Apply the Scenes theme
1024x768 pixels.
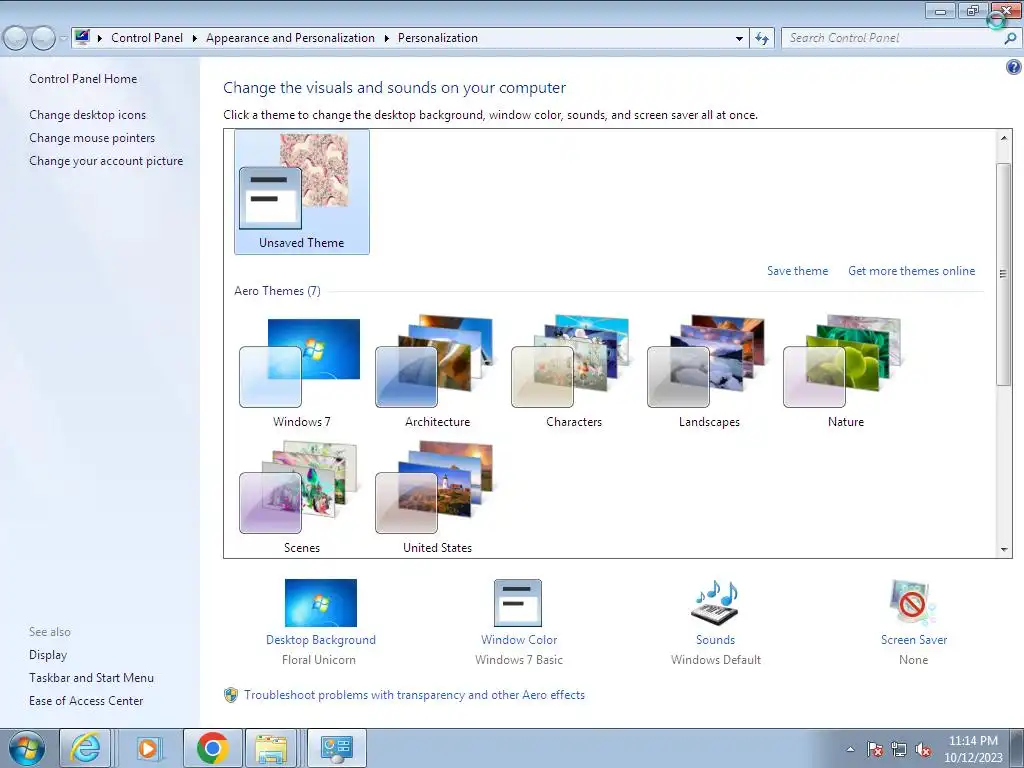coord(301,498)
